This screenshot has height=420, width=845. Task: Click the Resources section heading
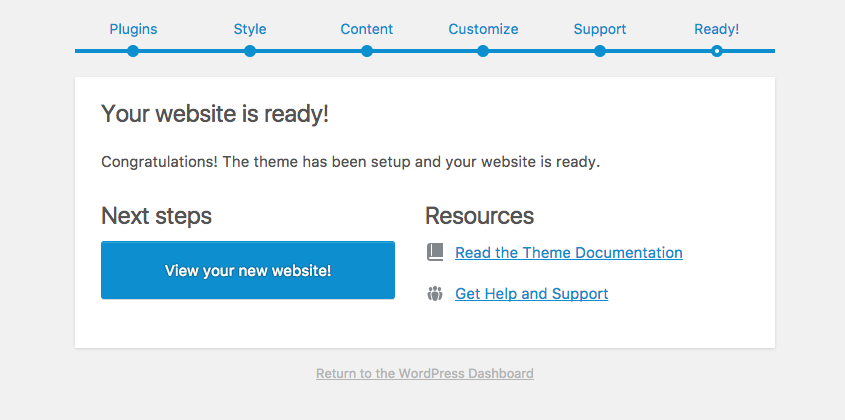tap(479, 216)
